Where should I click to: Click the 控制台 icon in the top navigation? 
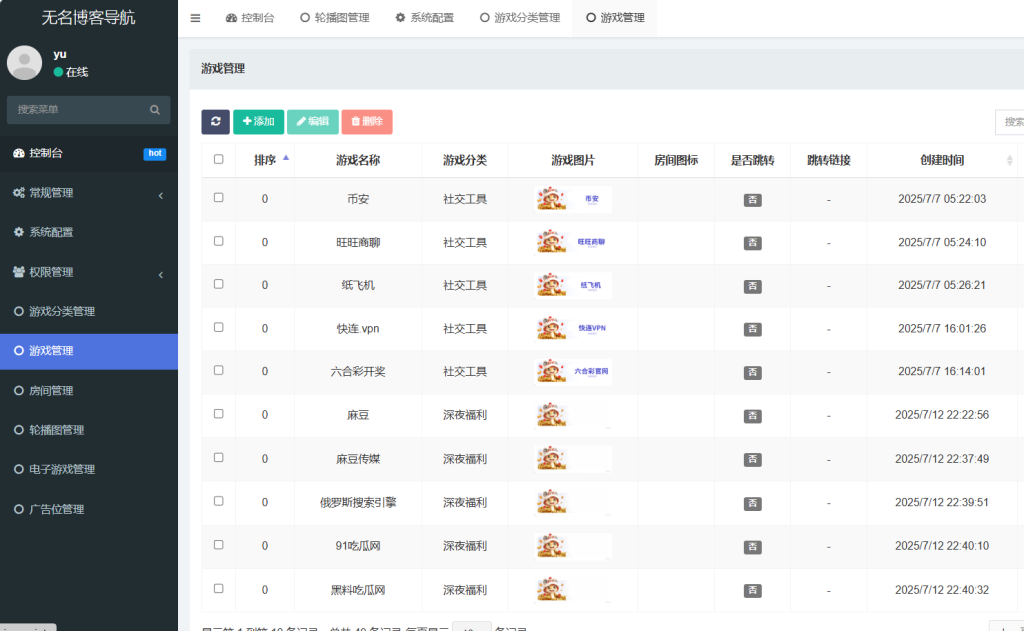click(x=232, y=17)
